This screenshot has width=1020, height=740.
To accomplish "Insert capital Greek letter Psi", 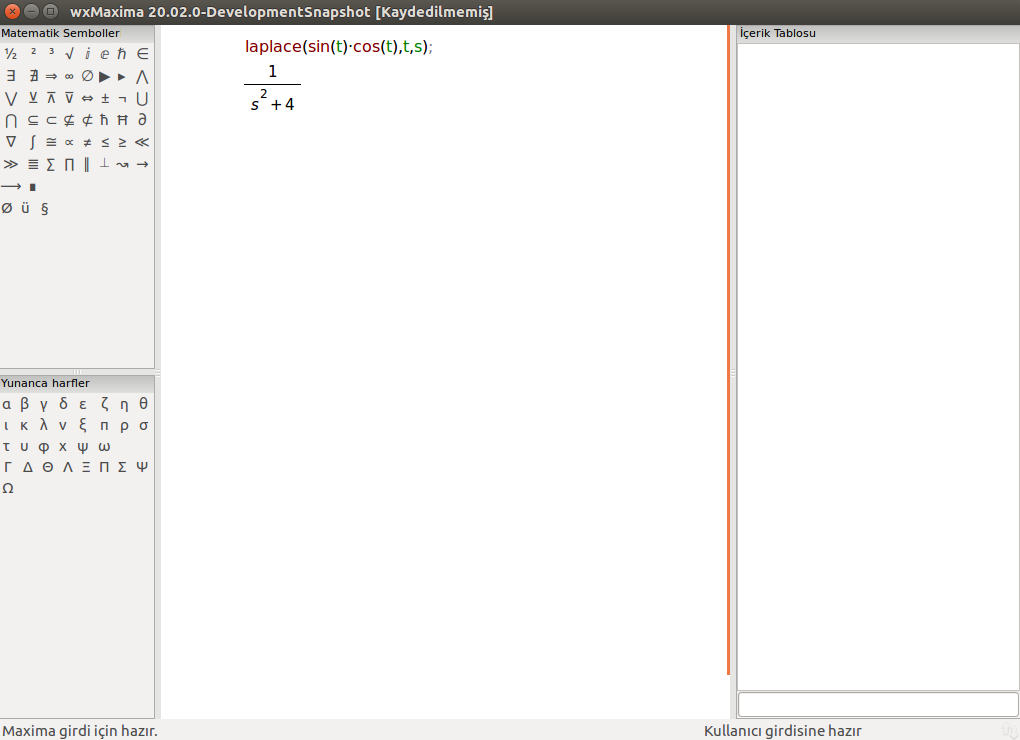I will point(142,467).
